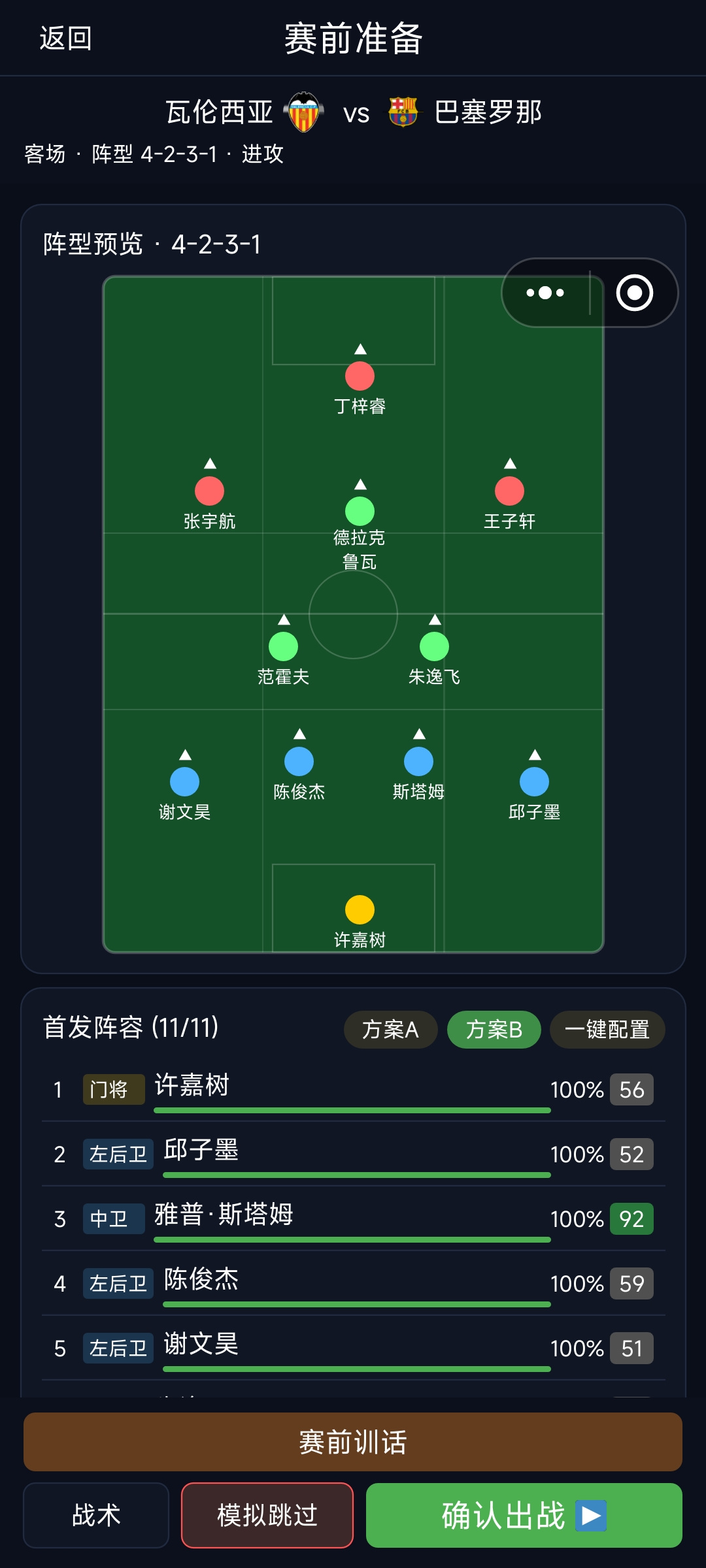706x1568 pixels.
Task: Tap the Valencia club crest
Action: [x=304, y=112]
